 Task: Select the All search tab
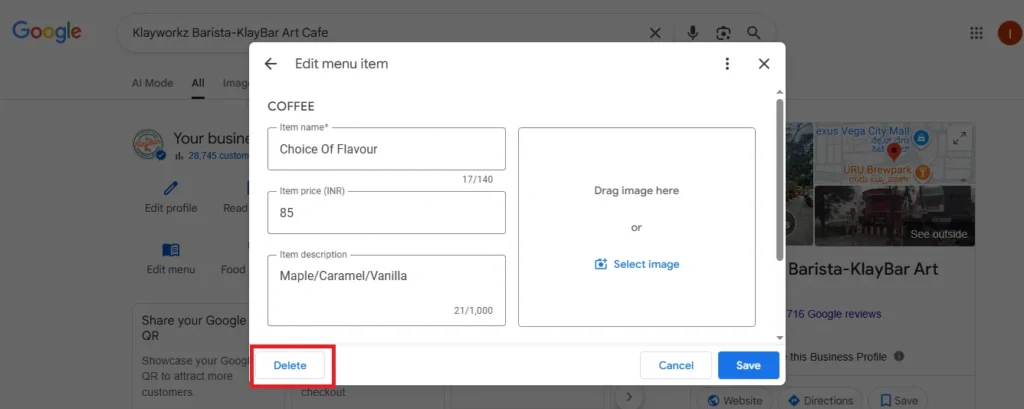[x=198, y=83]
